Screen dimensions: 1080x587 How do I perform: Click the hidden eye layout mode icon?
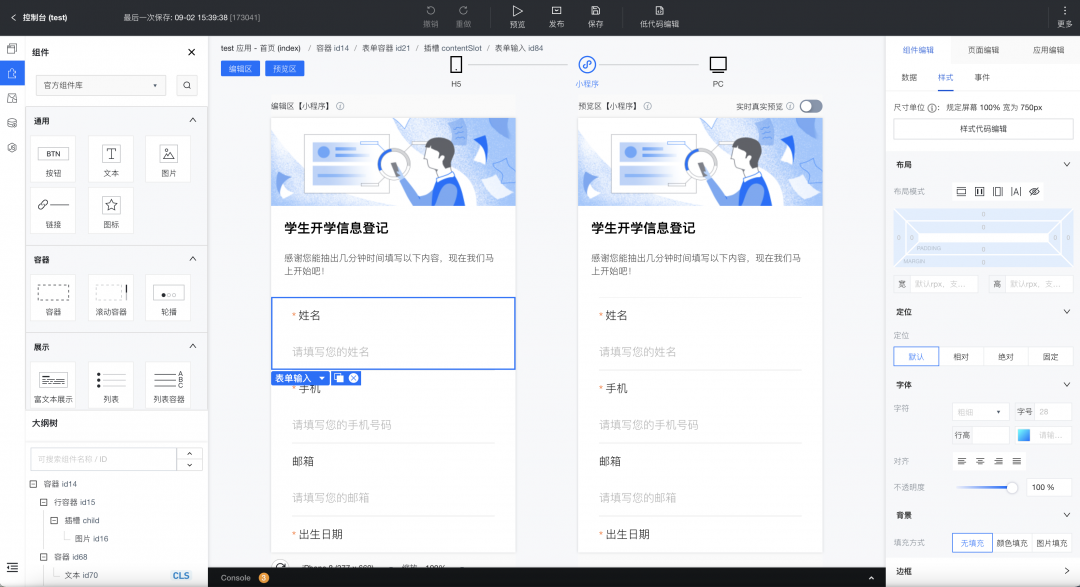pyautogui.click(x=1035, y=192)
